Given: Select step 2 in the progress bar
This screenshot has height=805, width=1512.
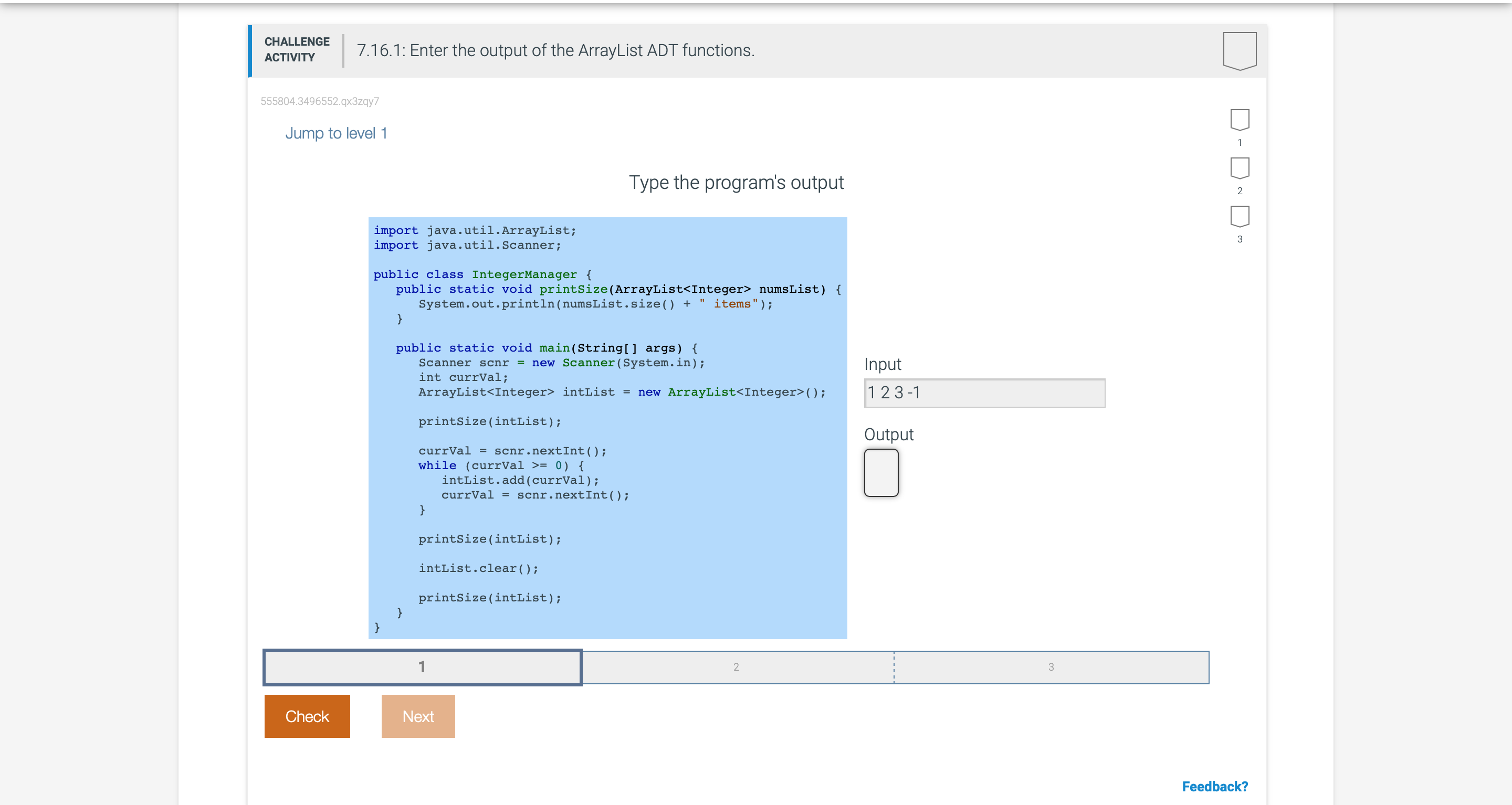Looking at the screenshot, I should tap(736, 666).
